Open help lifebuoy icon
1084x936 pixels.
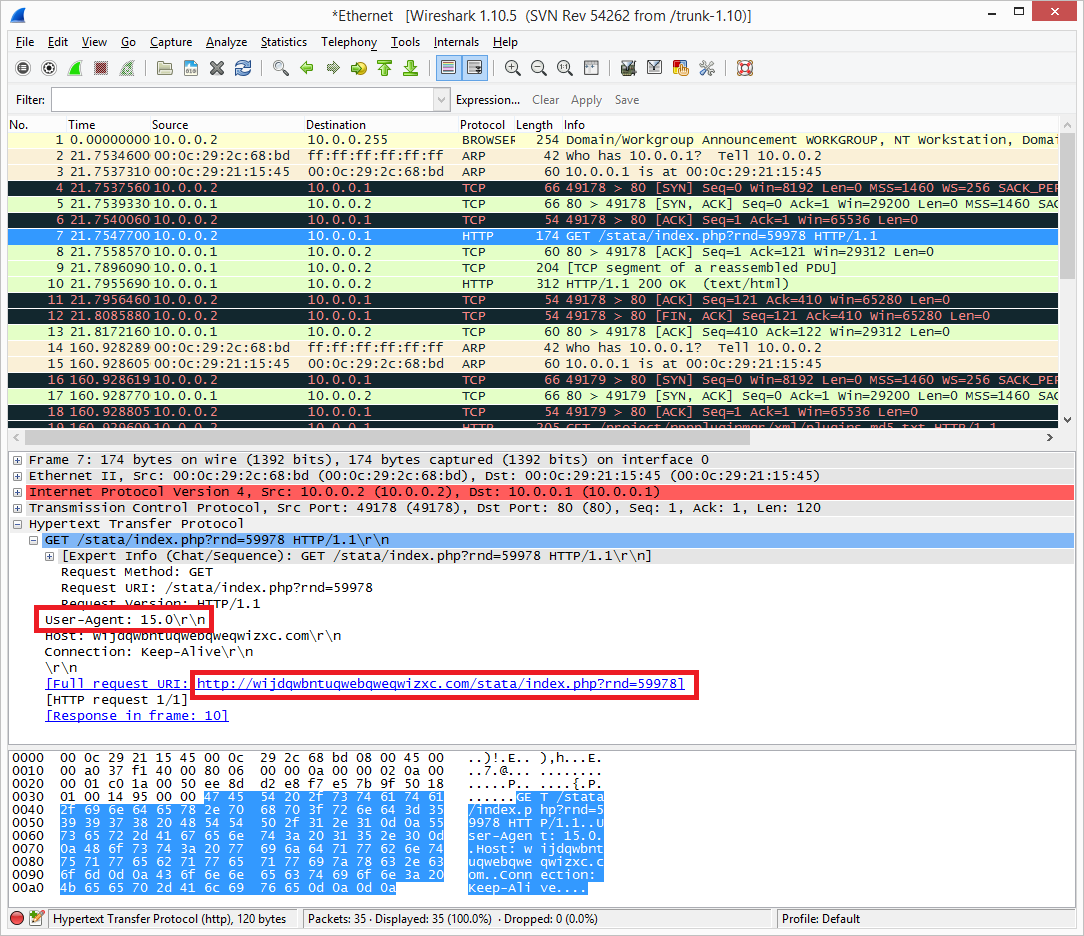745,68
